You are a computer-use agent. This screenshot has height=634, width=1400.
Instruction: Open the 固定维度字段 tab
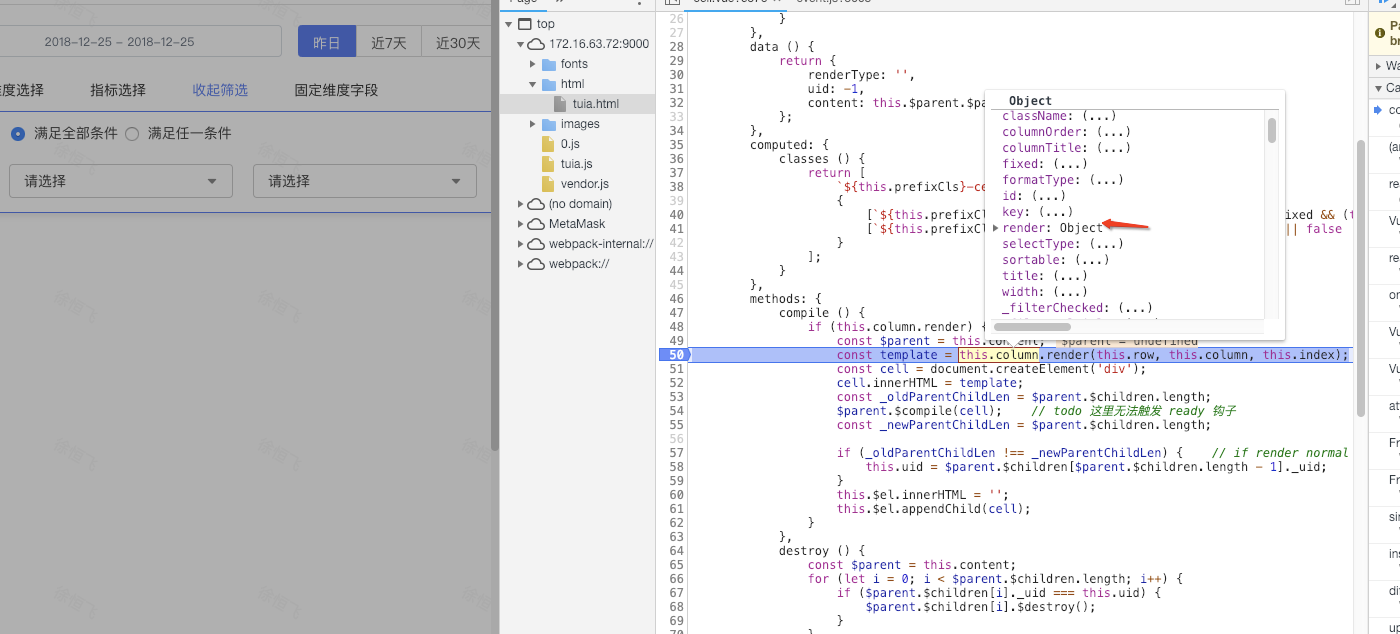(x=336, y=90)
